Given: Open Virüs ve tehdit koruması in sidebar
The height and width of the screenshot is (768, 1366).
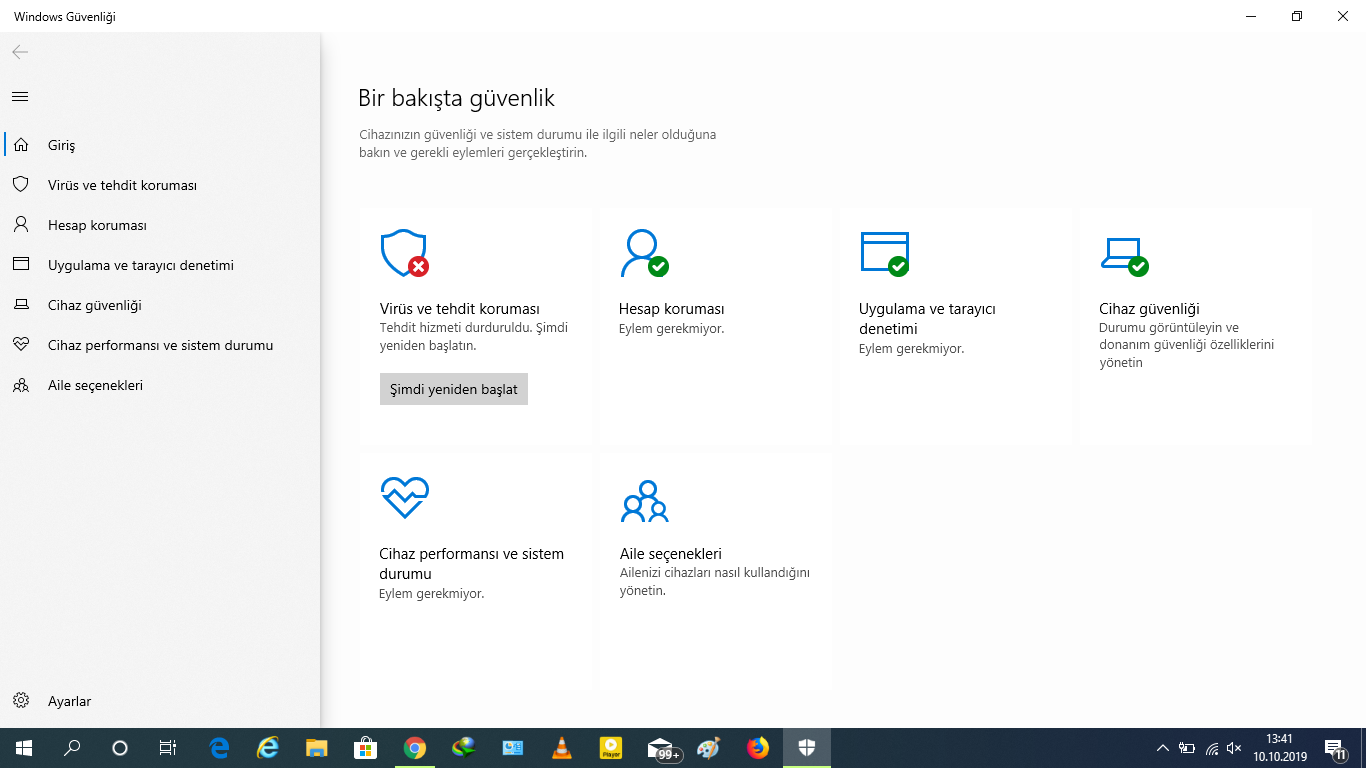Looking at the screenshot, I should coord(122,185).
